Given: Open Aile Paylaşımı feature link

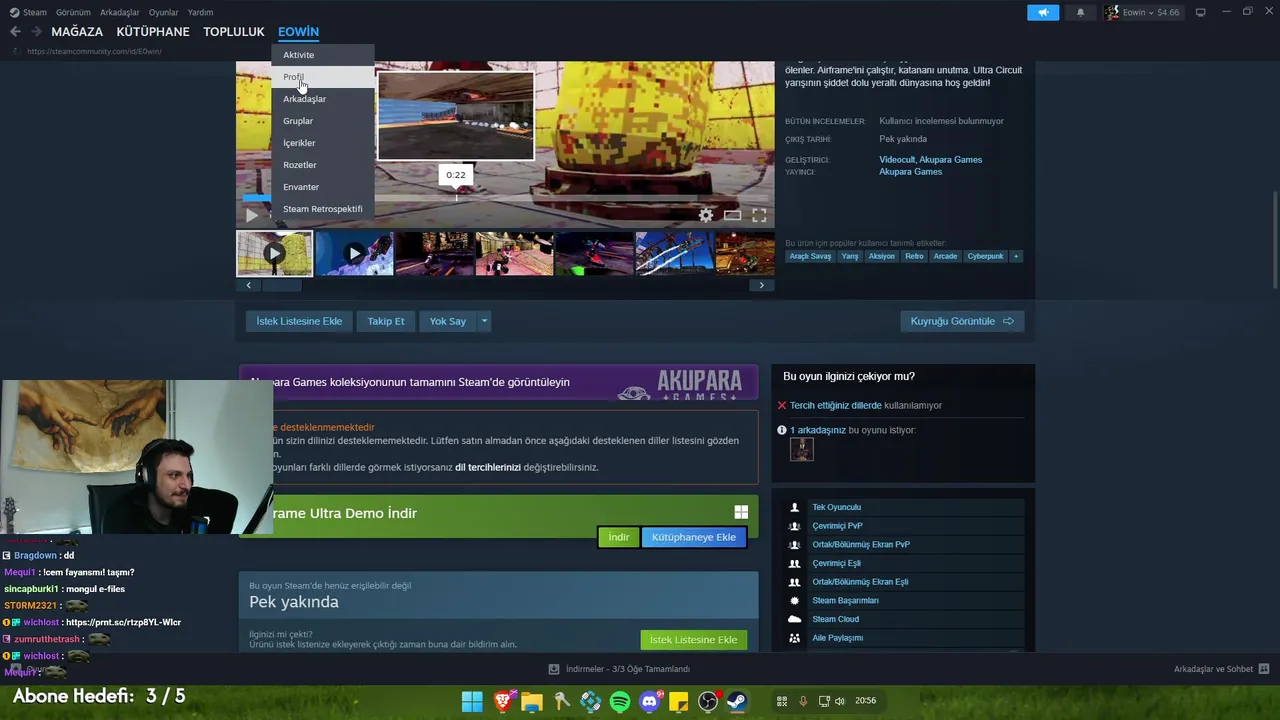Looking at the screenshot, I should coord(837,638).
